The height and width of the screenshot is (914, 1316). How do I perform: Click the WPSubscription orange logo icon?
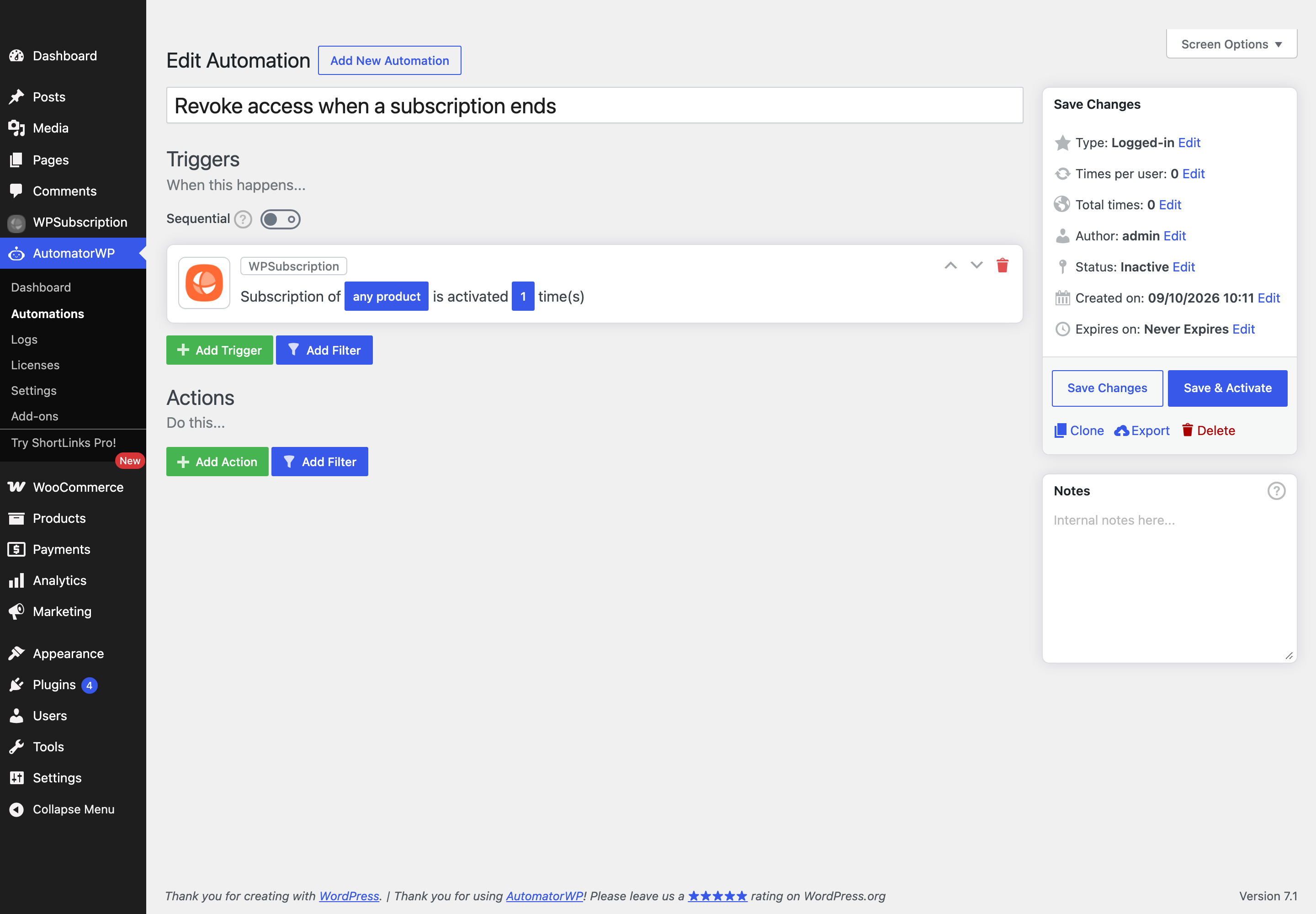pyautogui.click(x=204, y=283)
